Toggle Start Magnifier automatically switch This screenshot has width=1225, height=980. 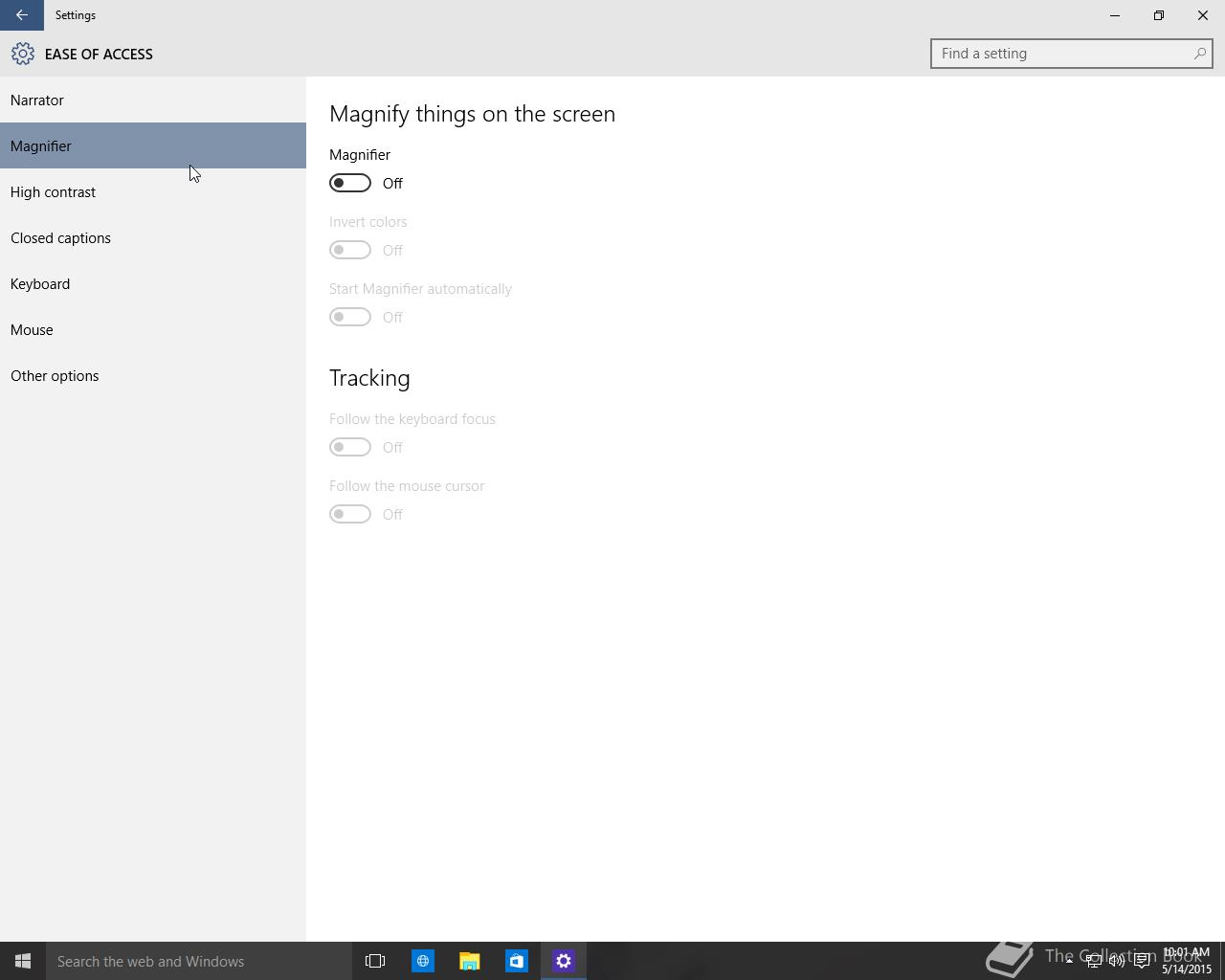pos(350,317)
